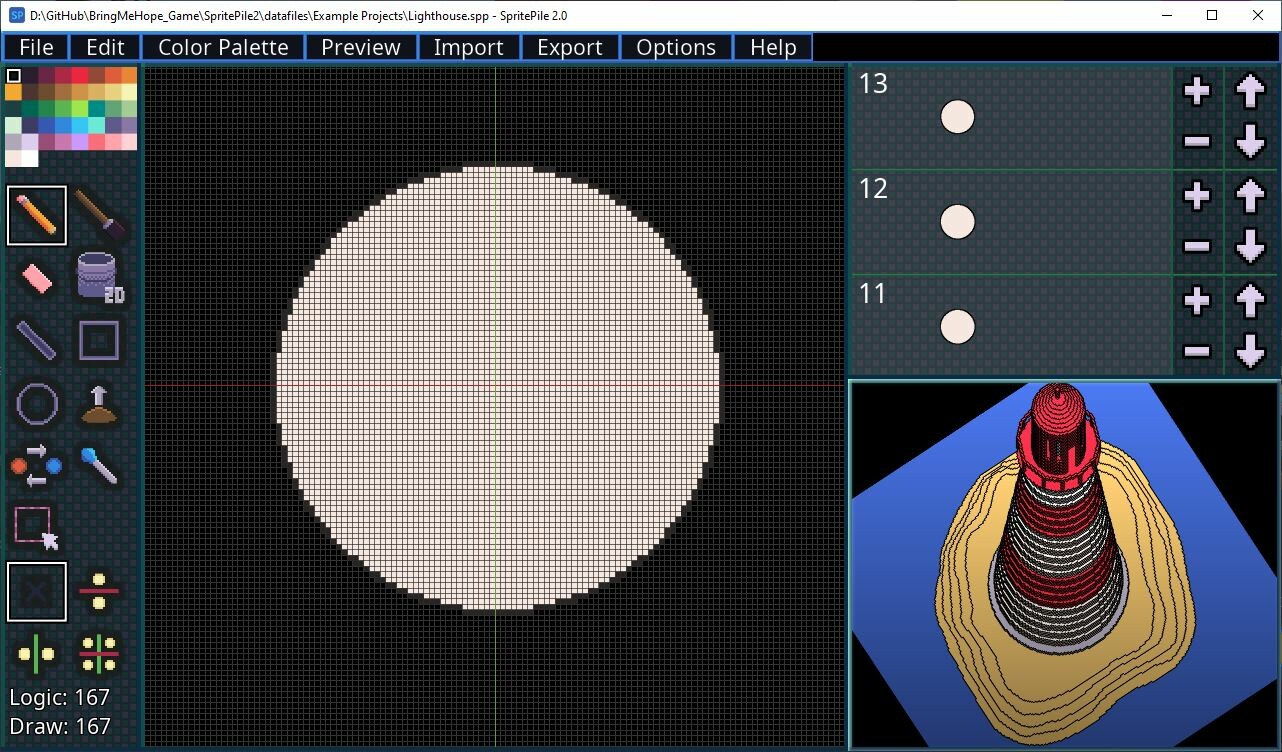Viewport: 1282px width, 752px height.
Task: Toggle the X deselect tool
Action: coord(37,591)
